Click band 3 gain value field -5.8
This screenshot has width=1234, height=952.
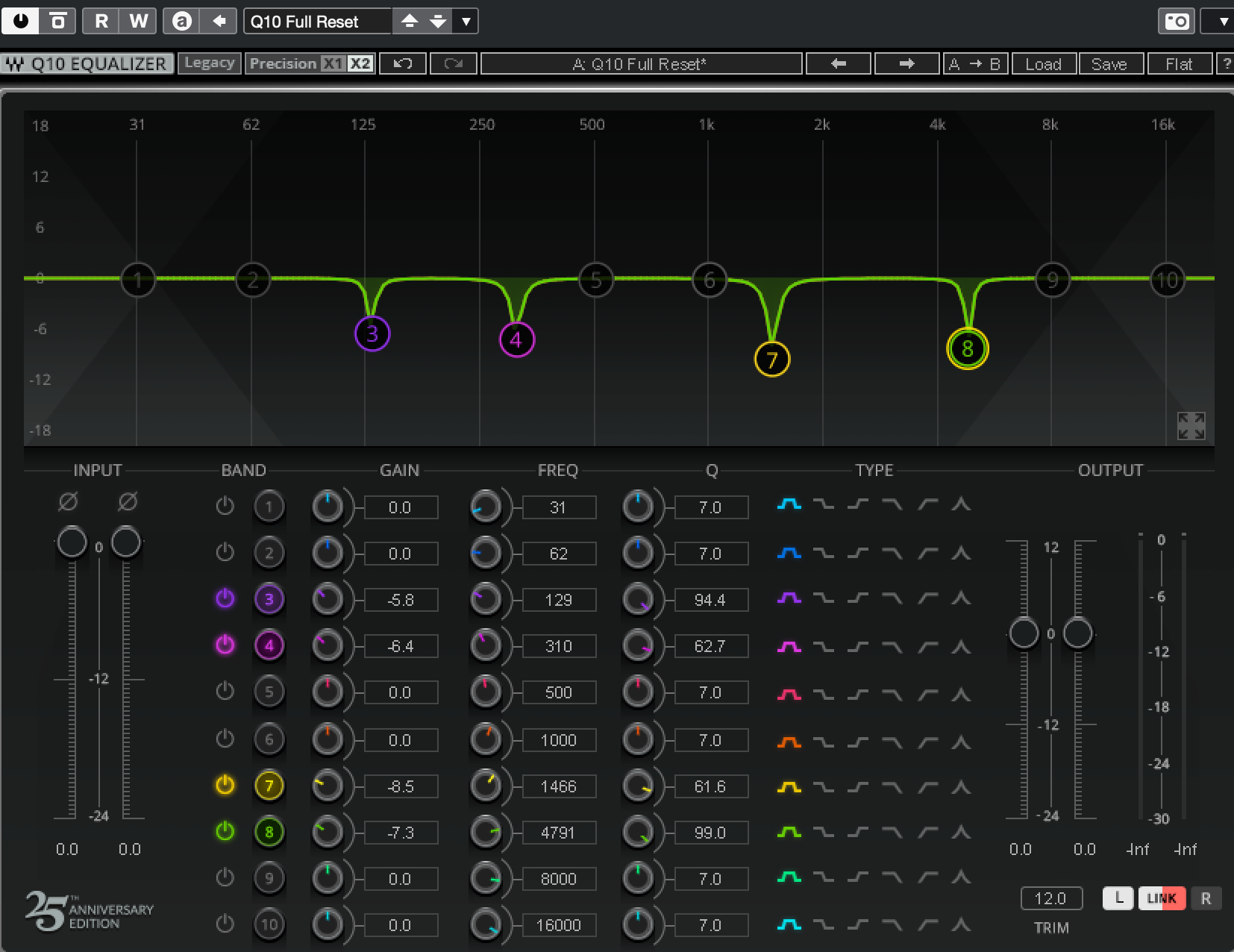401,600
